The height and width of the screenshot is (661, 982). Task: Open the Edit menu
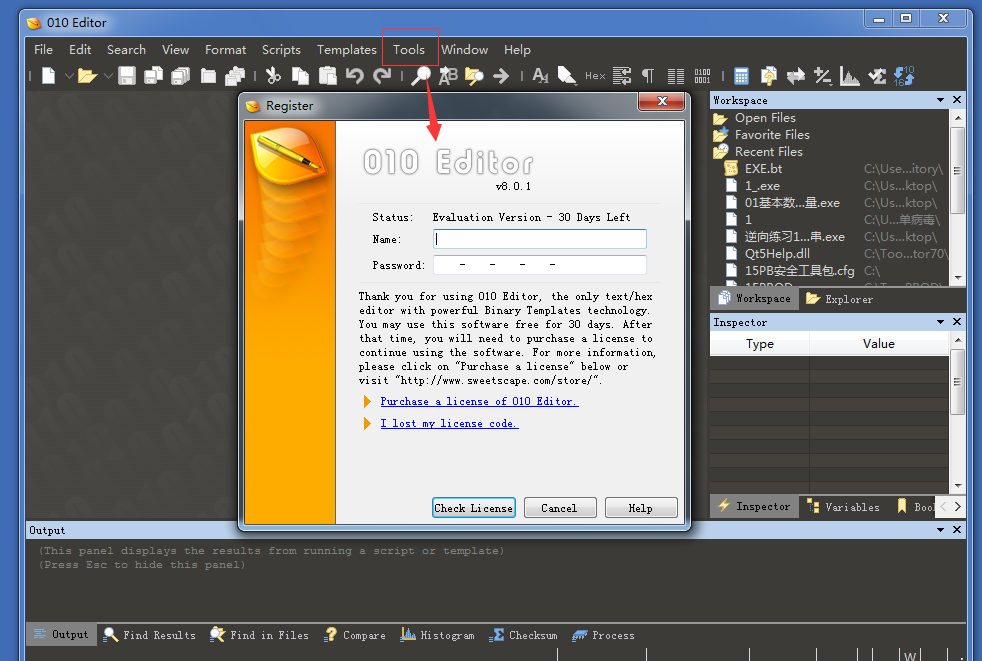[80, 49]
